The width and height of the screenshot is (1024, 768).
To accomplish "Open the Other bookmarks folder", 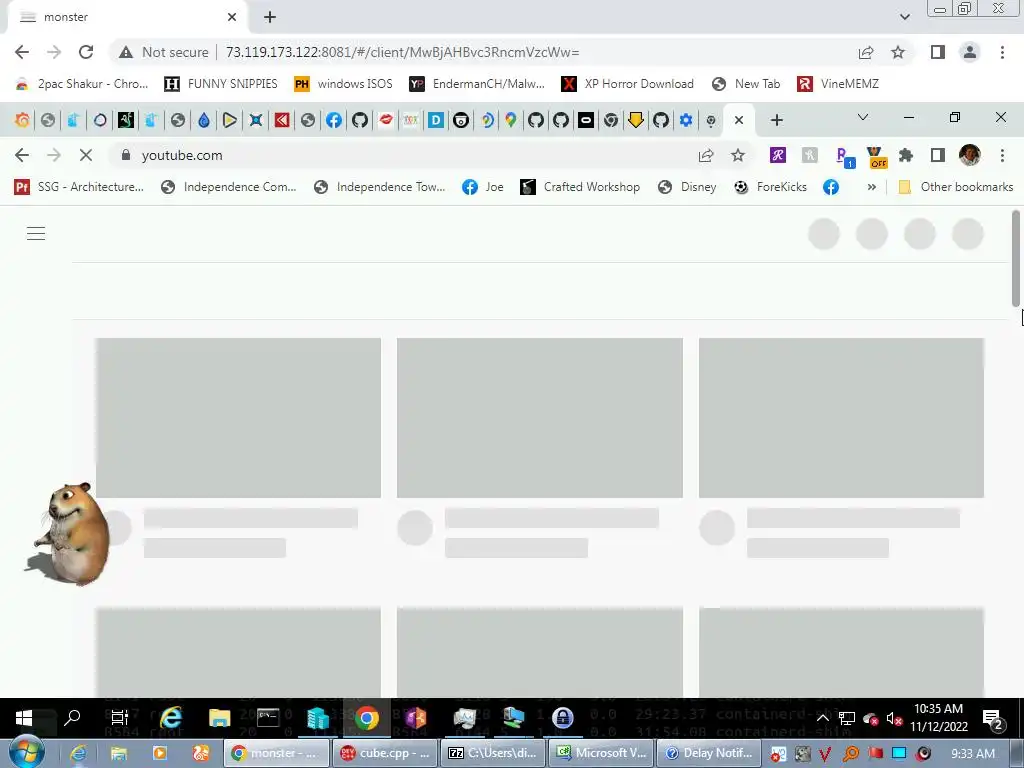I will [x=956, y=187].
